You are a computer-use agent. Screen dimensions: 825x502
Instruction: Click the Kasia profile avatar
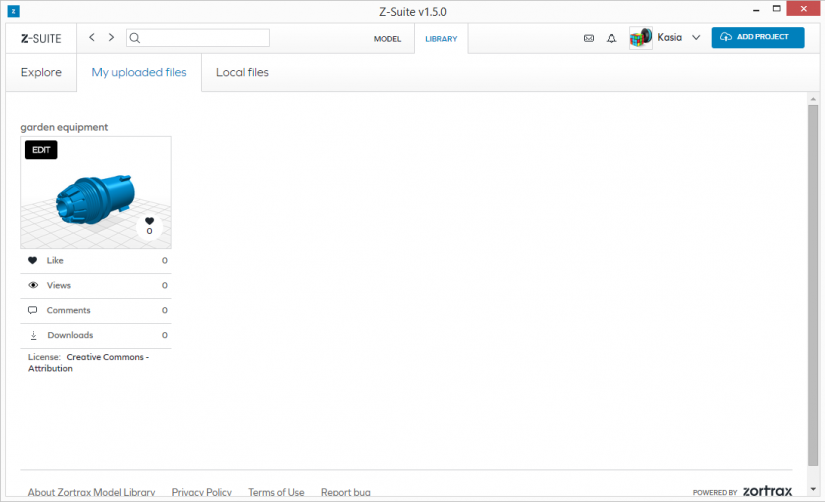[641, 38]
